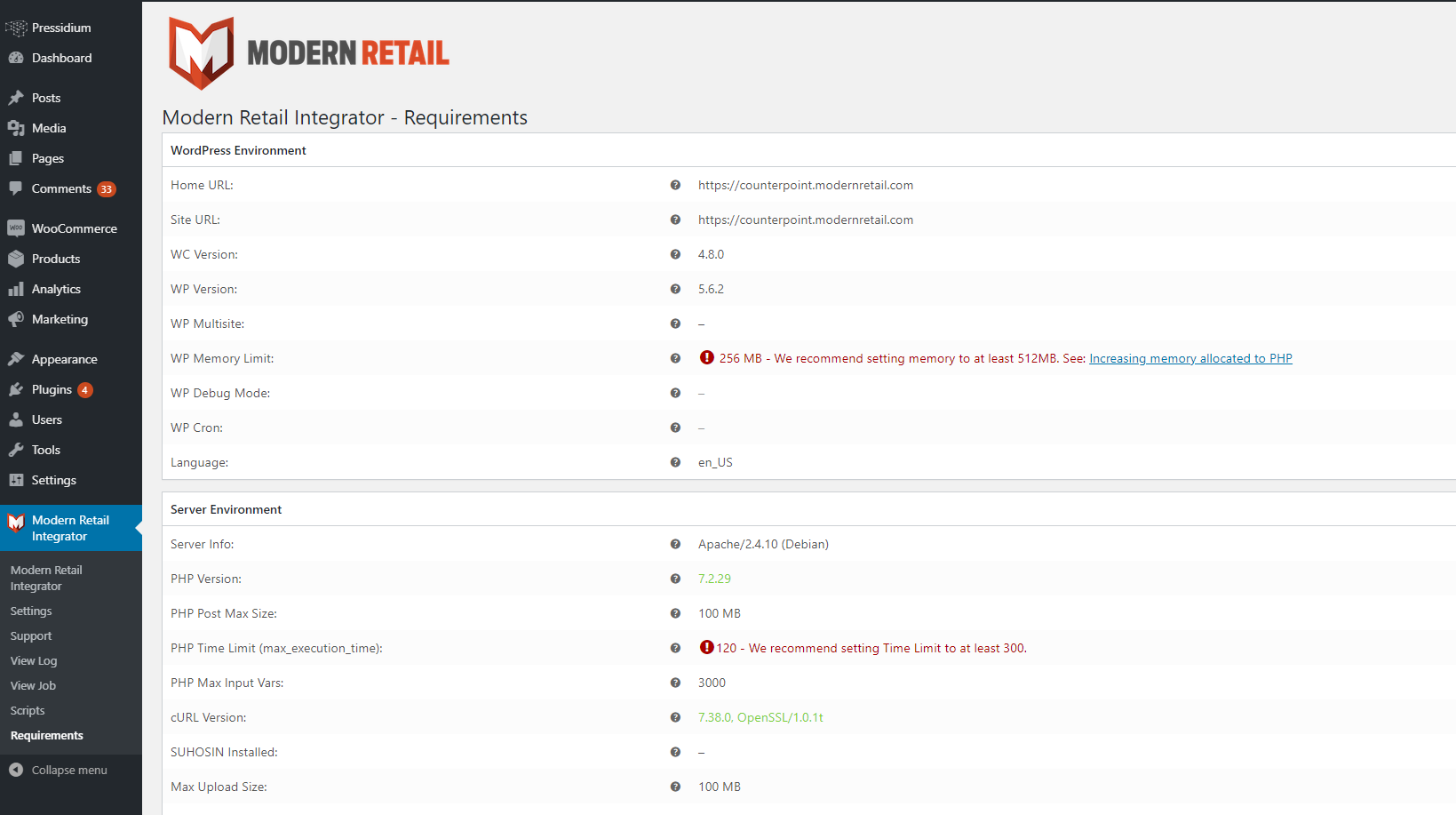Click the Settings sliders icon
Viewport: 1456px width, 815px height.
pyautogui.click(x=16, y=480)
